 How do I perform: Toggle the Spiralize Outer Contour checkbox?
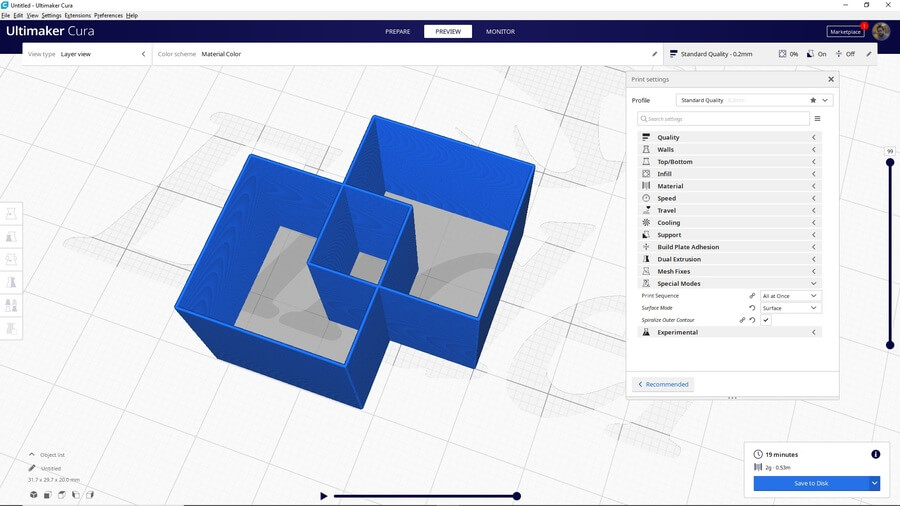point(766,320)
